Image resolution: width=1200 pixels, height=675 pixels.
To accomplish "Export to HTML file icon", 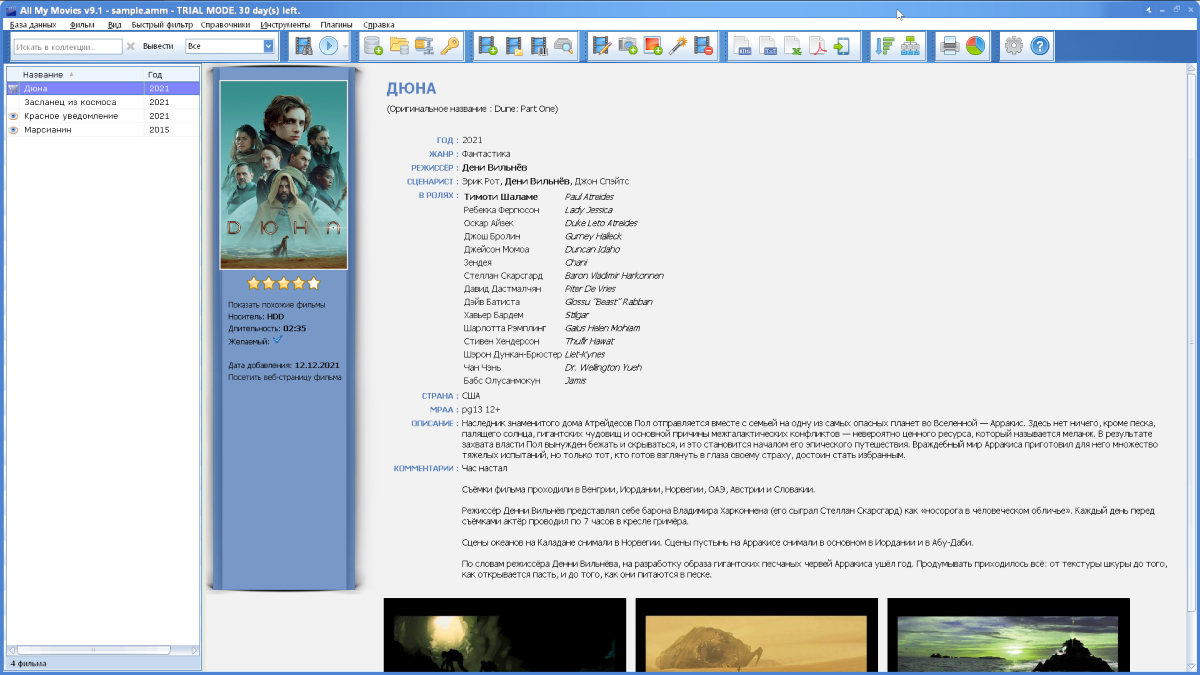I will (743, 46).
